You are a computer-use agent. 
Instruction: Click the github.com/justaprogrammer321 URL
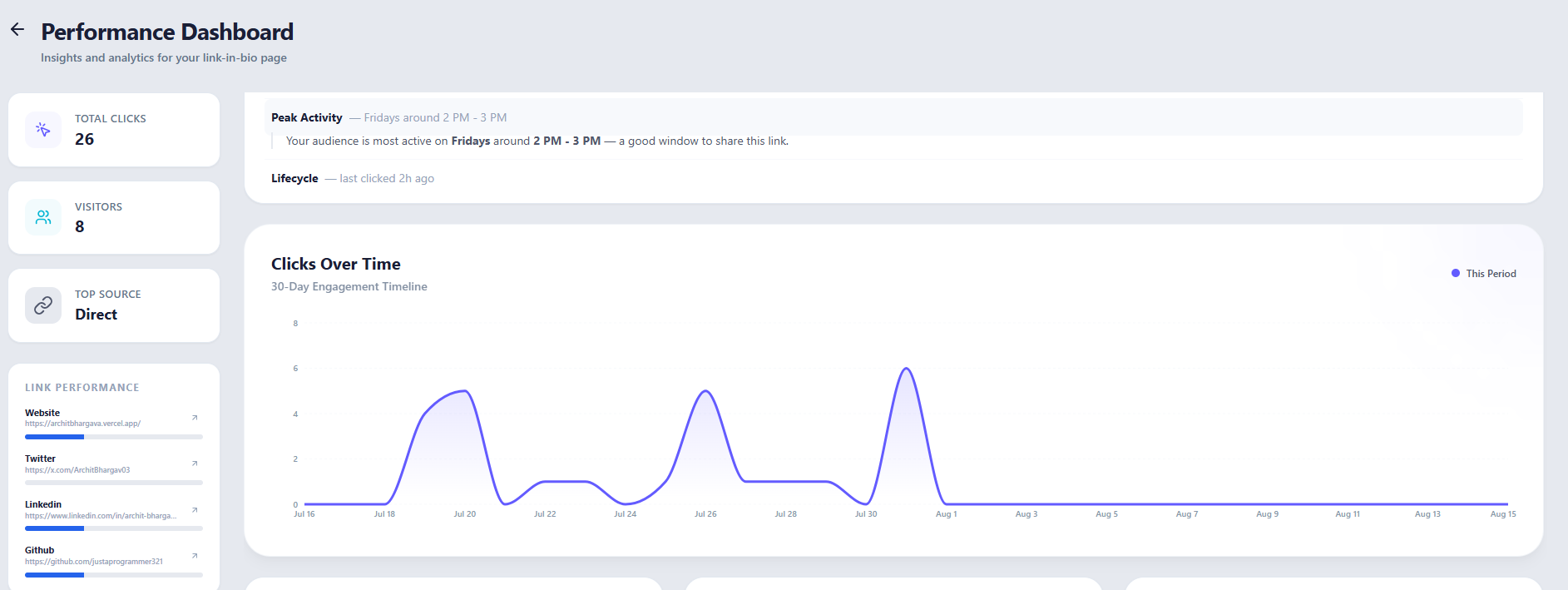pos(94,562)
